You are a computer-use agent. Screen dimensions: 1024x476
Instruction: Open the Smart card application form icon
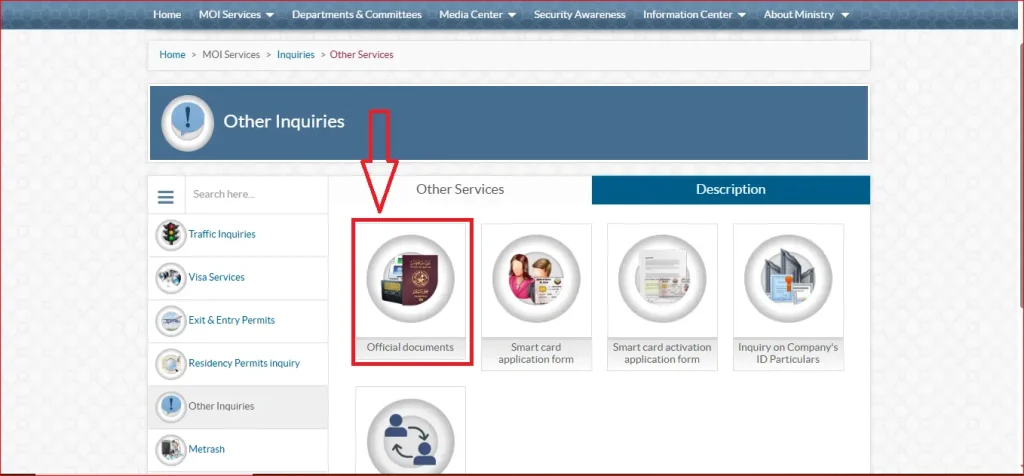pyautogui.click(x=536, y=279)
